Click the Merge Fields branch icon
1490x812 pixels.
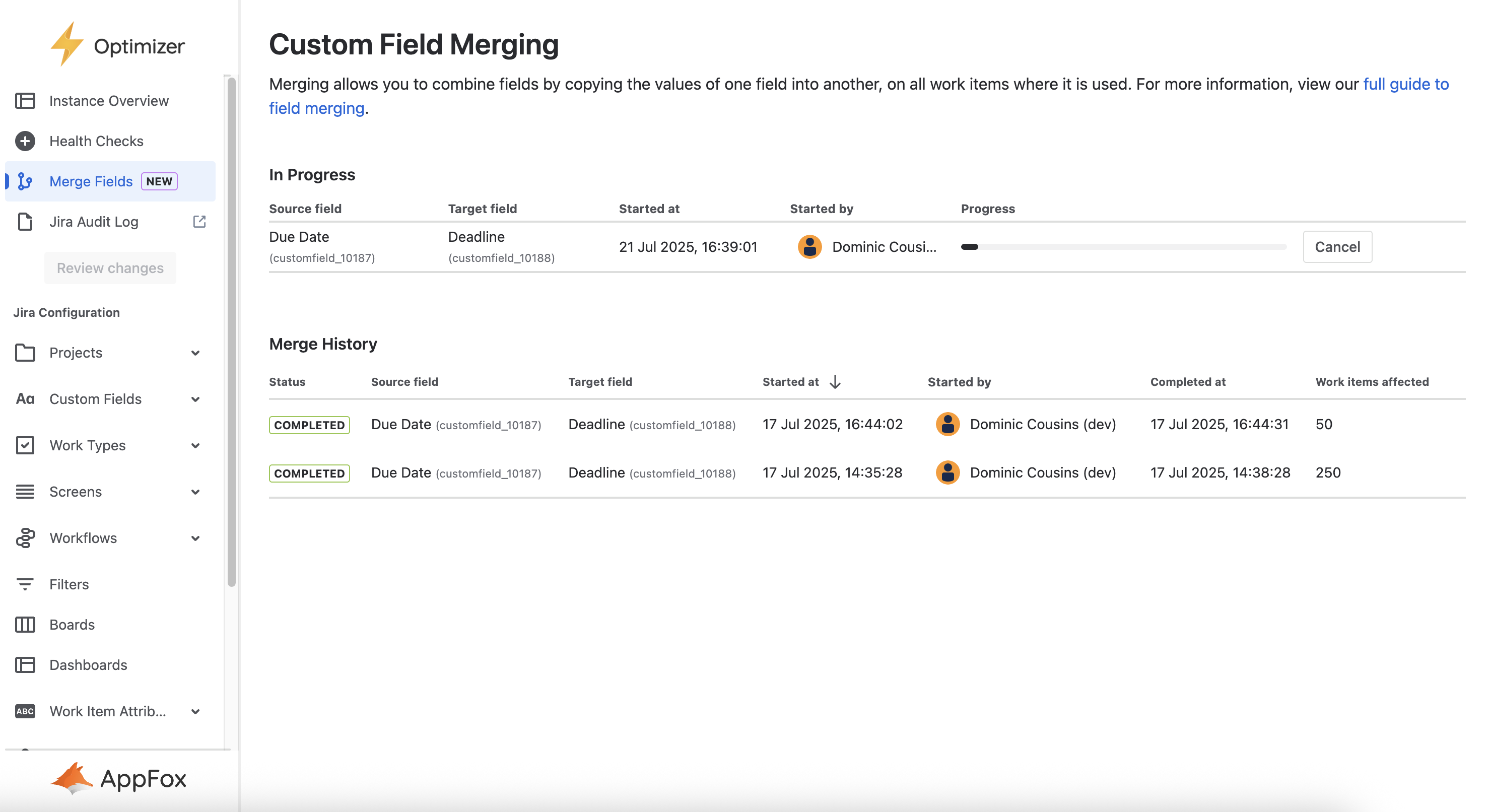(25, 182)
